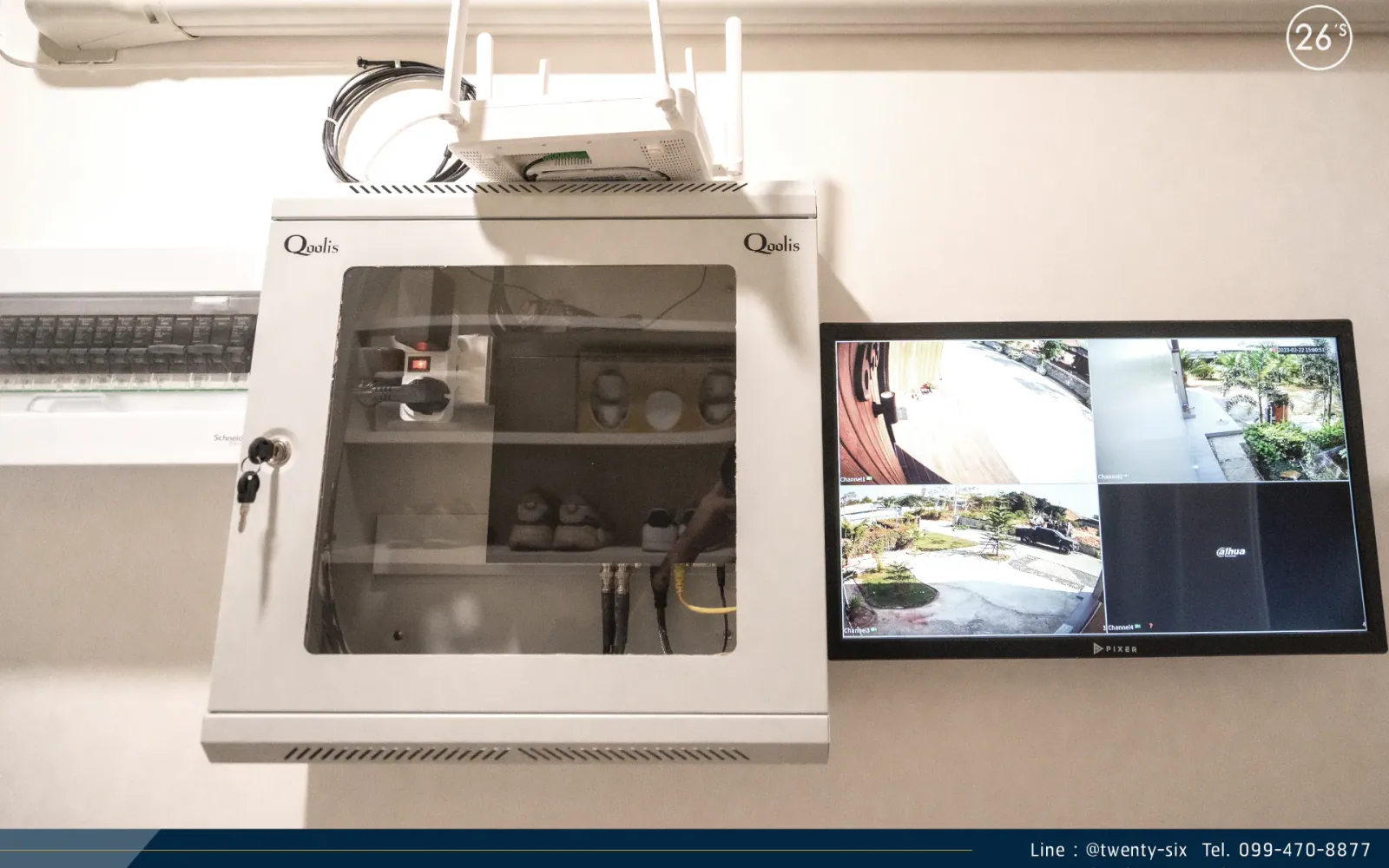This screenshot has width=1389, height=868.
Task: Click the left Qoolis cabinet logo
Action: click(311, 246)
